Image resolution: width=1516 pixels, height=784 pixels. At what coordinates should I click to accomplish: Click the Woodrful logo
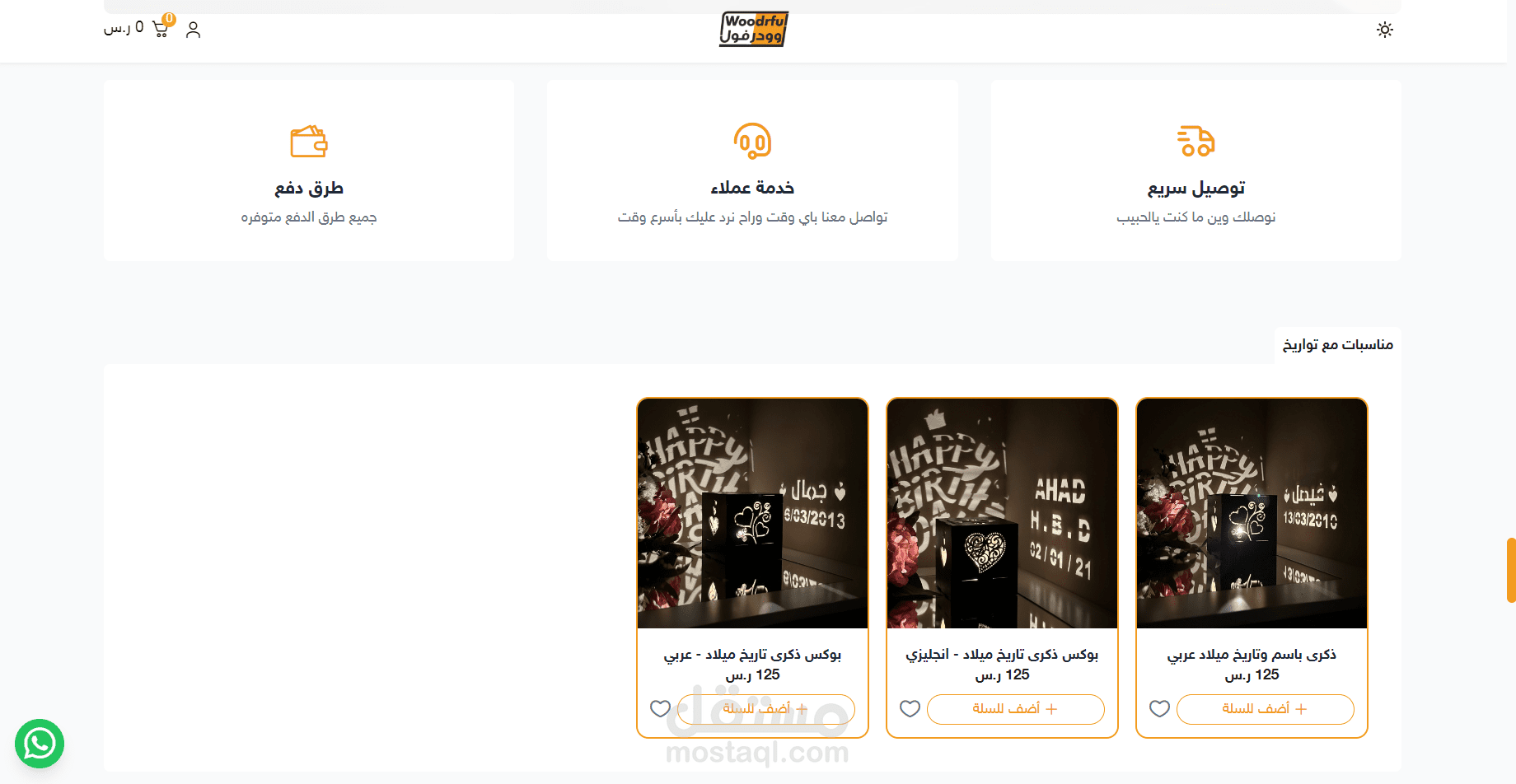(x=754, y=29)
